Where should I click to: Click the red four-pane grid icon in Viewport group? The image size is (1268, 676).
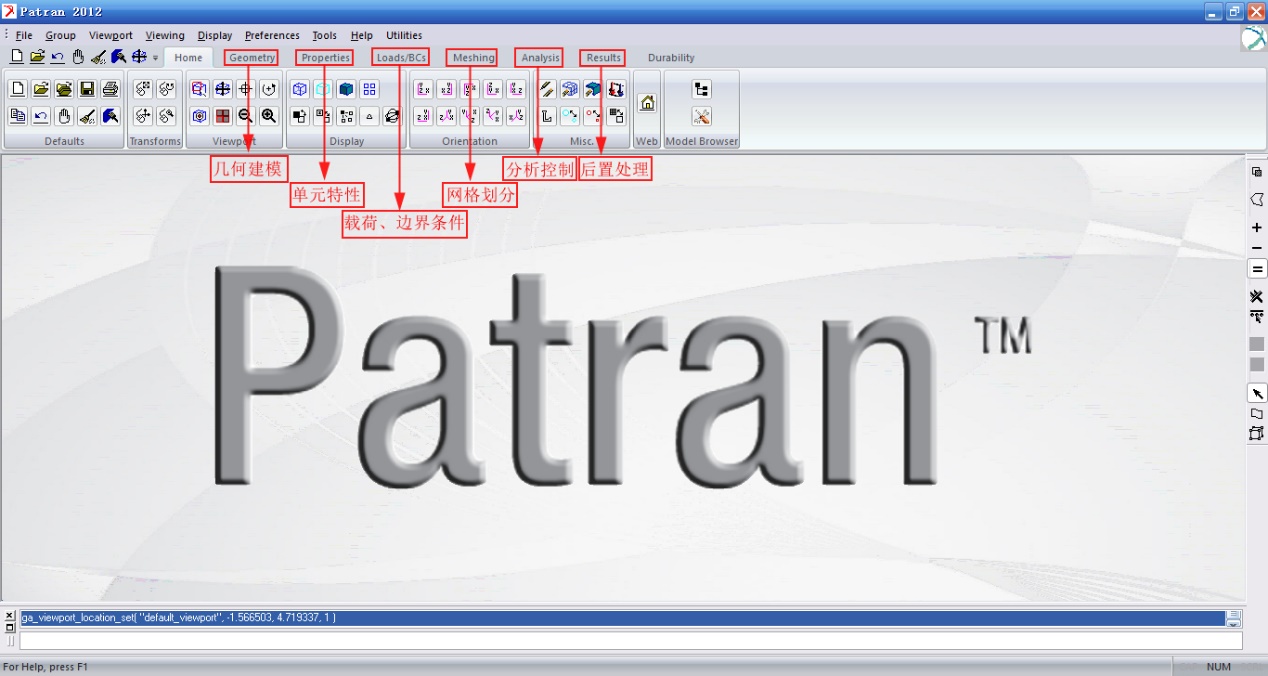coord(223,116)
